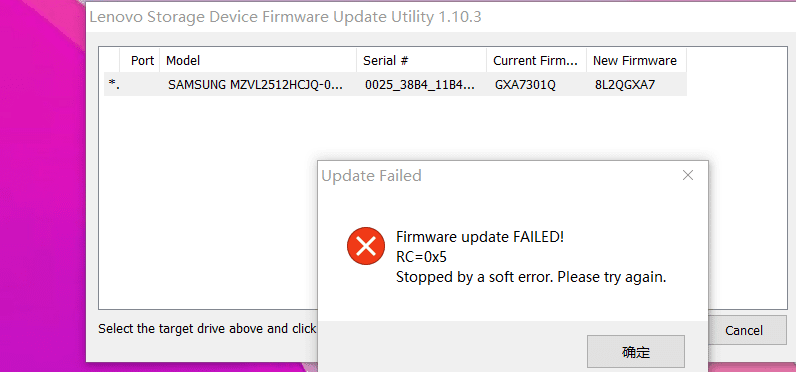The image size is (796, 372).
Task: Sort by New Firmware column header
Action: [x=637, y=61]
